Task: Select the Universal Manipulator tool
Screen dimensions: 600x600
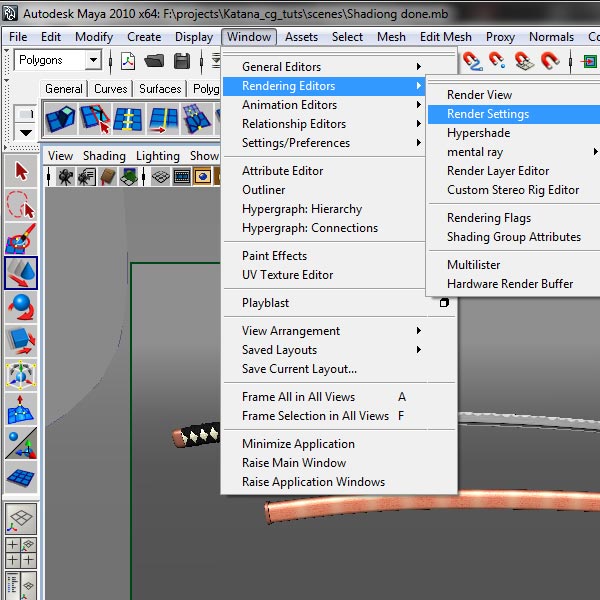Action: coord(21,375)
